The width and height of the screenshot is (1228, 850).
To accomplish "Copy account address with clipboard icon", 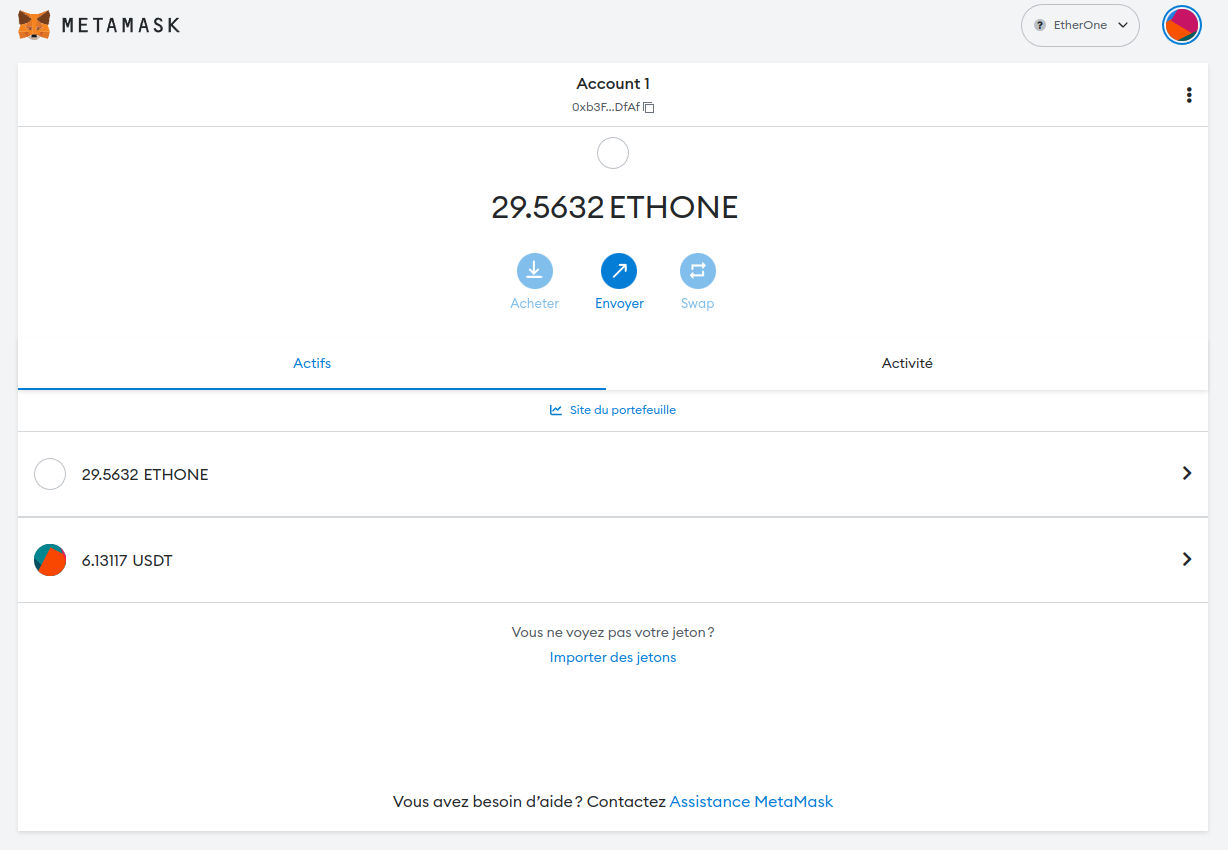I will tap(649, 107).
